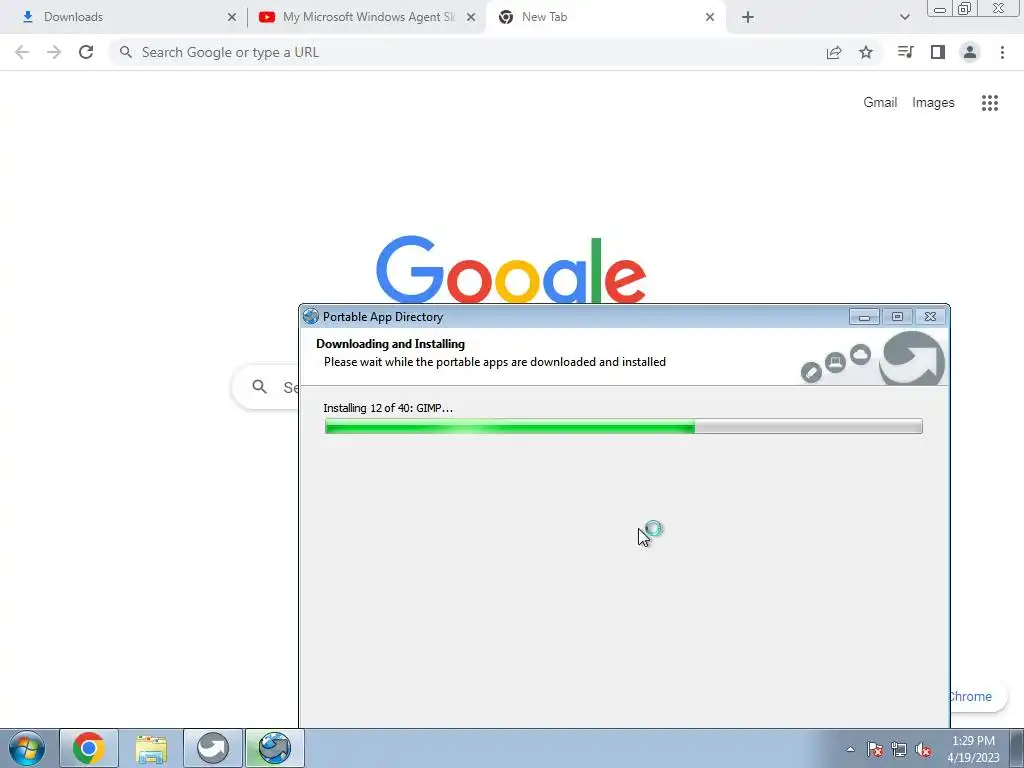The image size is (1024, 768).
Task: Share this page using the share icon
Action: 834,52
